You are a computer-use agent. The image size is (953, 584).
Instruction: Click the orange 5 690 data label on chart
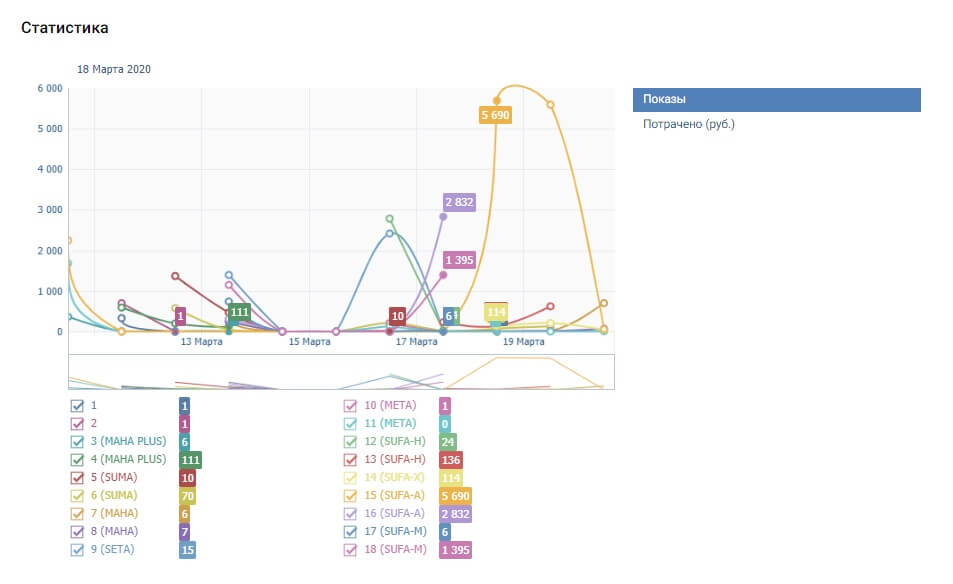pos(495,115)
